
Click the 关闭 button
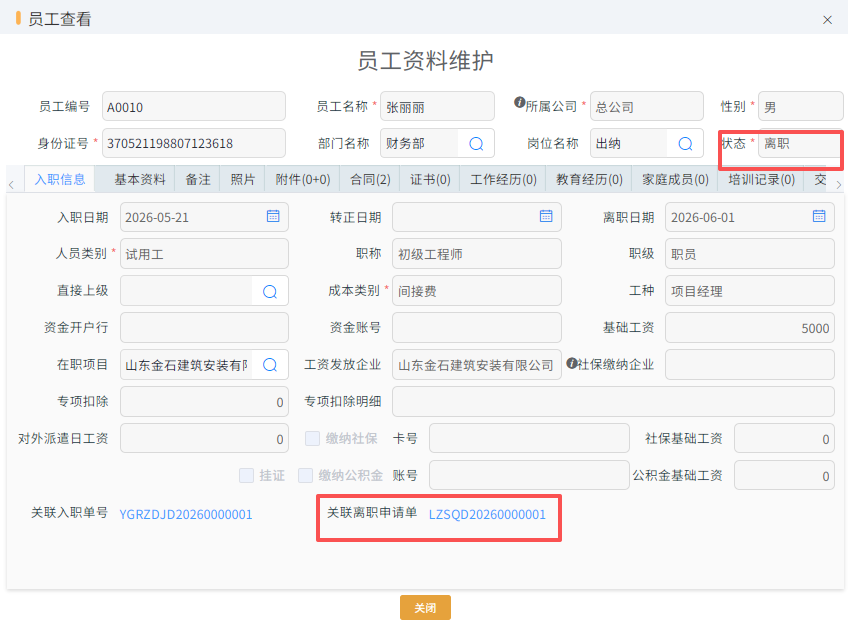(425, 608)
